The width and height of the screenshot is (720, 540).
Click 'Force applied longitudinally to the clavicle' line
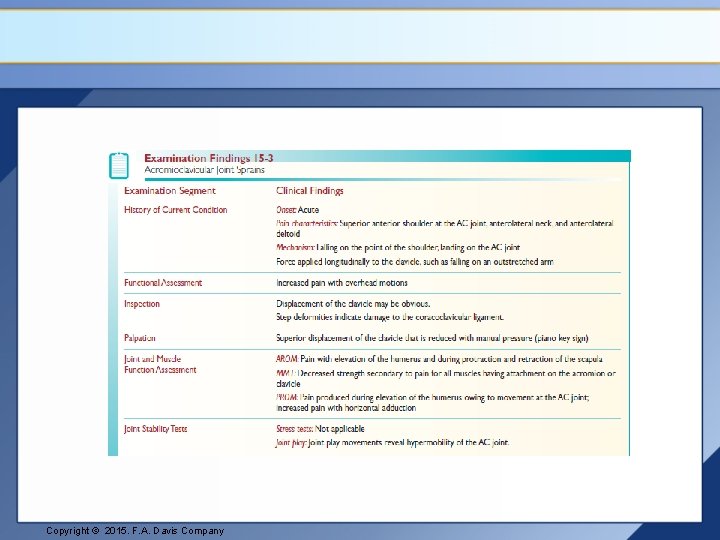pos(415,262)
